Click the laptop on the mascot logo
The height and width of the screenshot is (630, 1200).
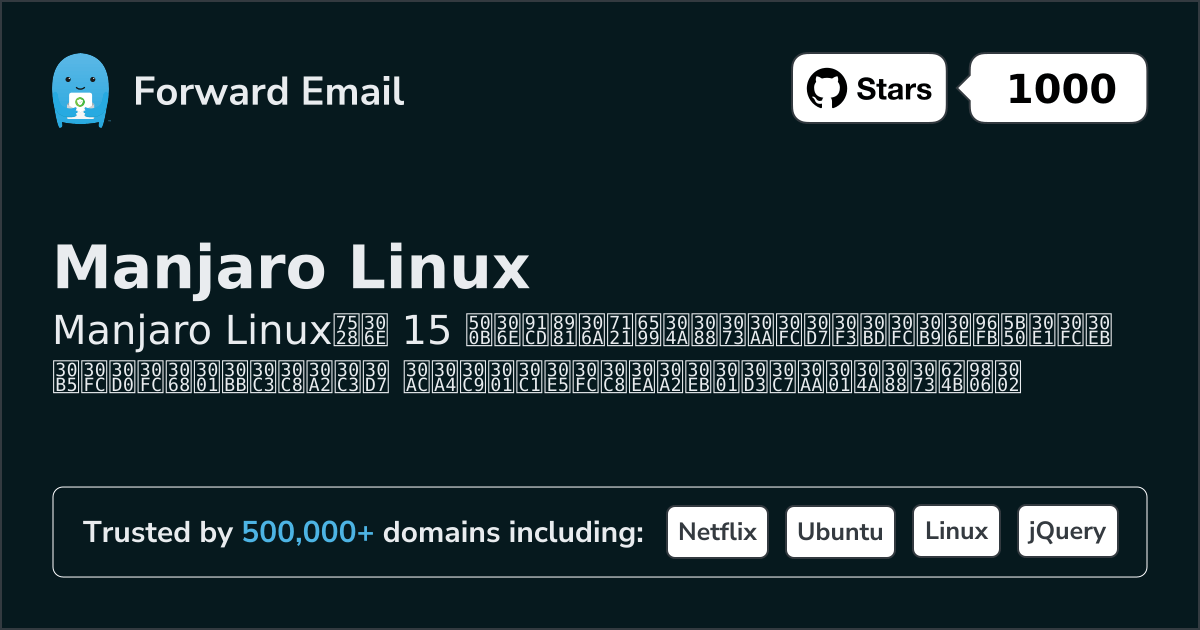click(x=82, y=103)
